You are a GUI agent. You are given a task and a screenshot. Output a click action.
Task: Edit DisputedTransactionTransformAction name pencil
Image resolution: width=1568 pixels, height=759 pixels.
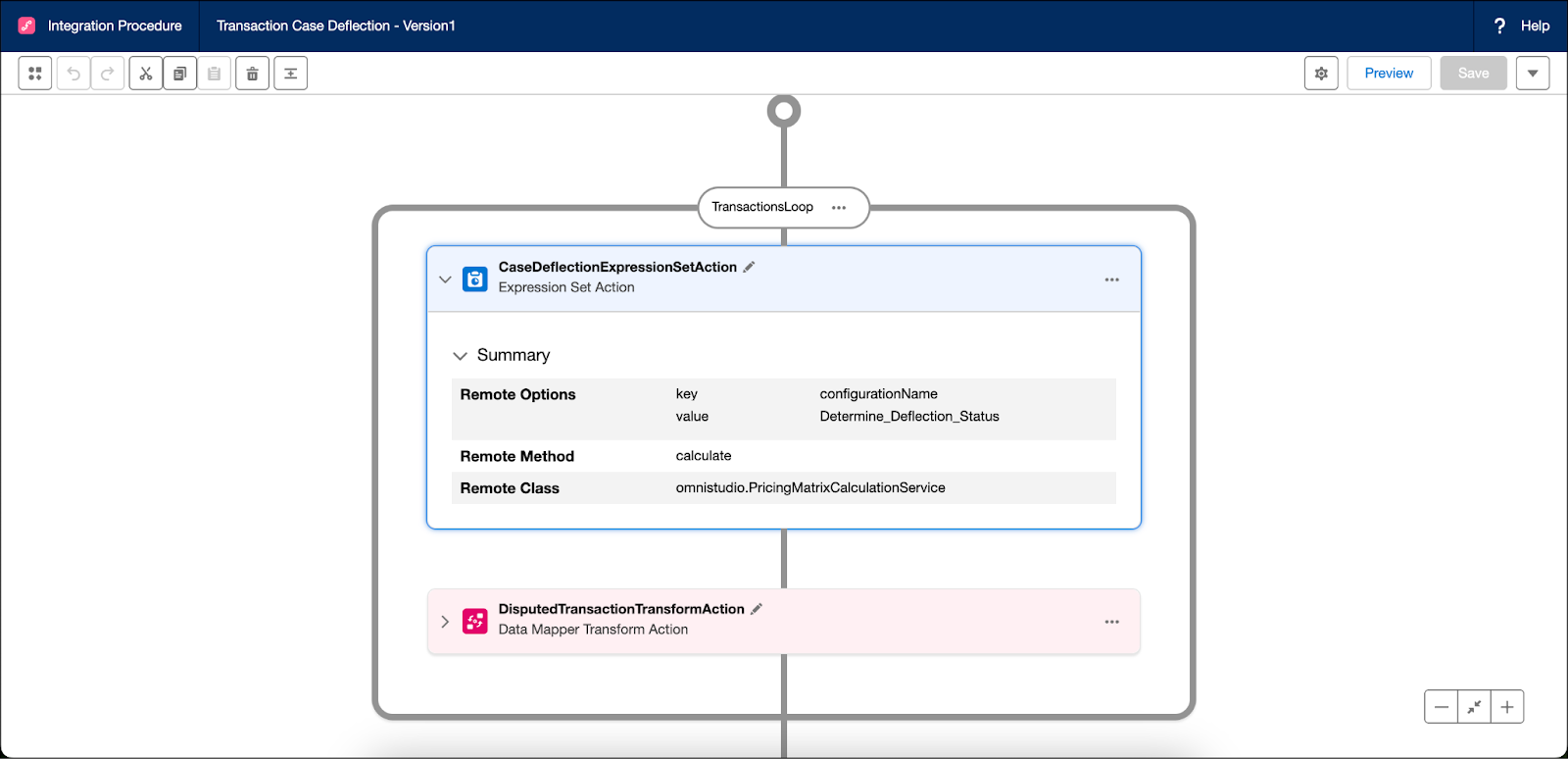757,609
